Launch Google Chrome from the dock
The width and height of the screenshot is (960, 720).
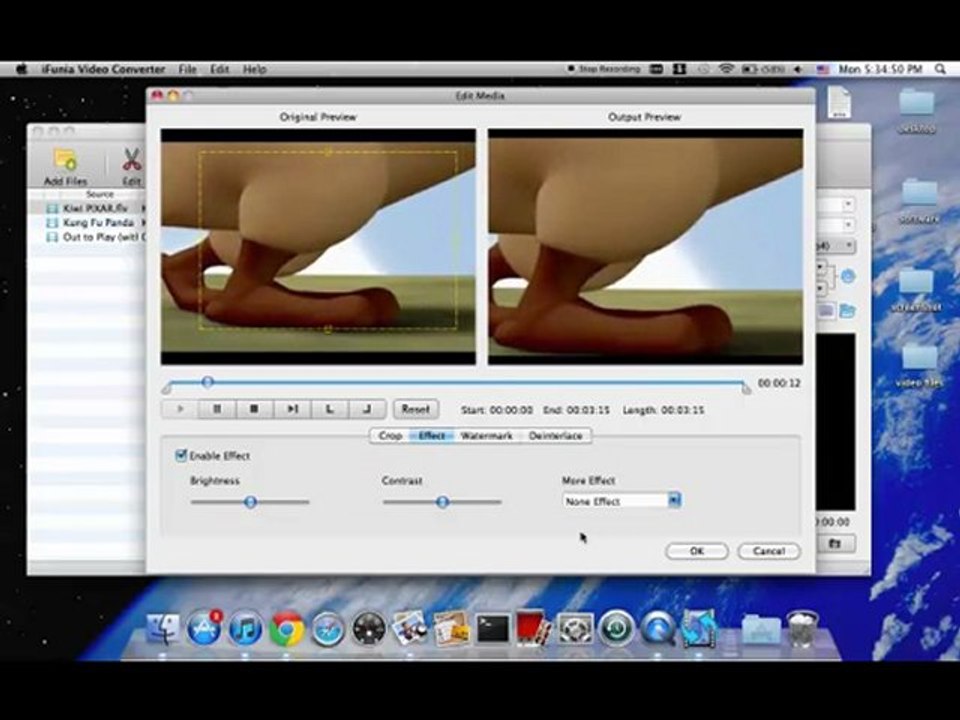tap(287, 629)
